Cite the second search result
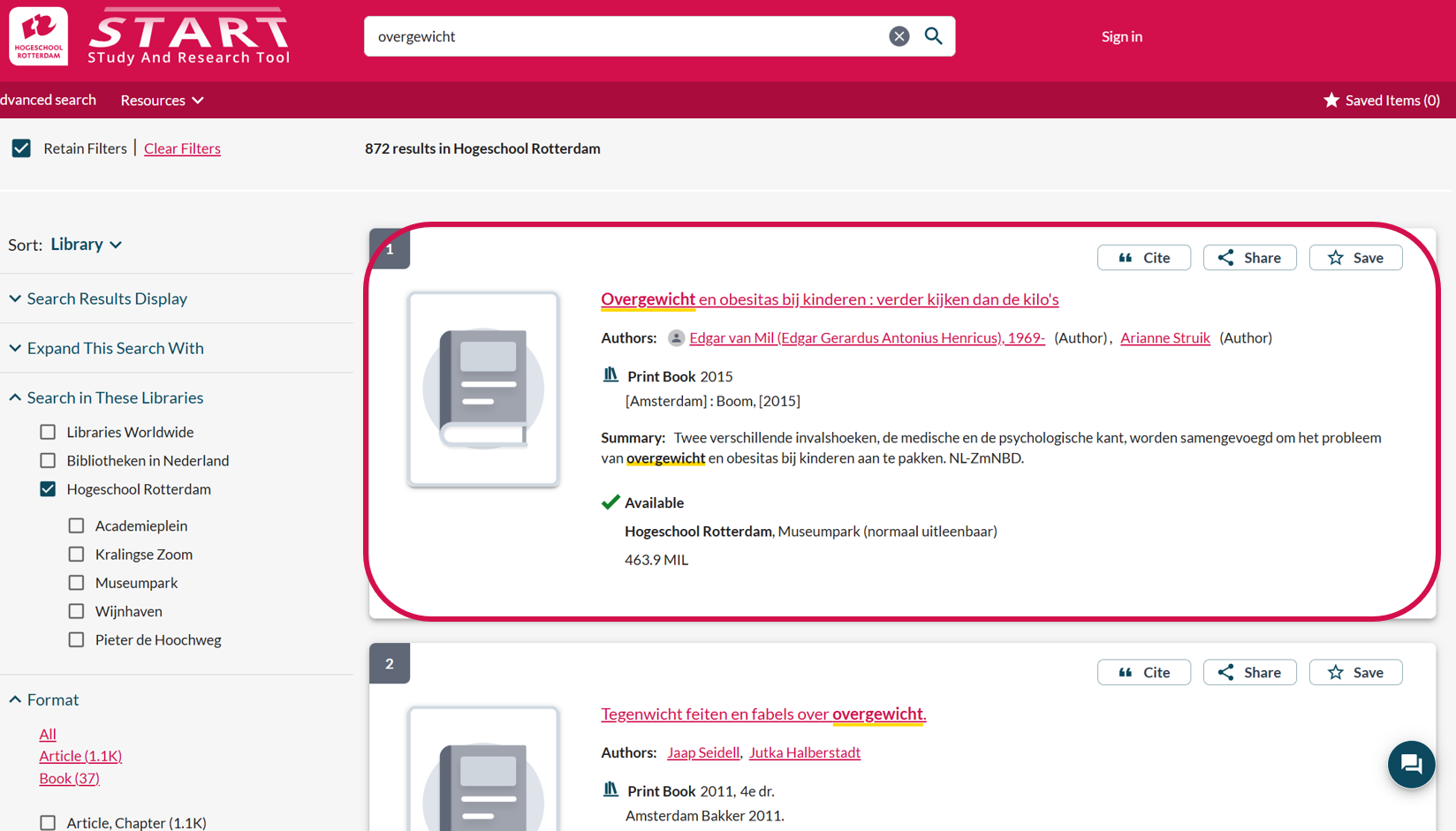Viewport: 1456px width, 831px height. [1143, 672]
